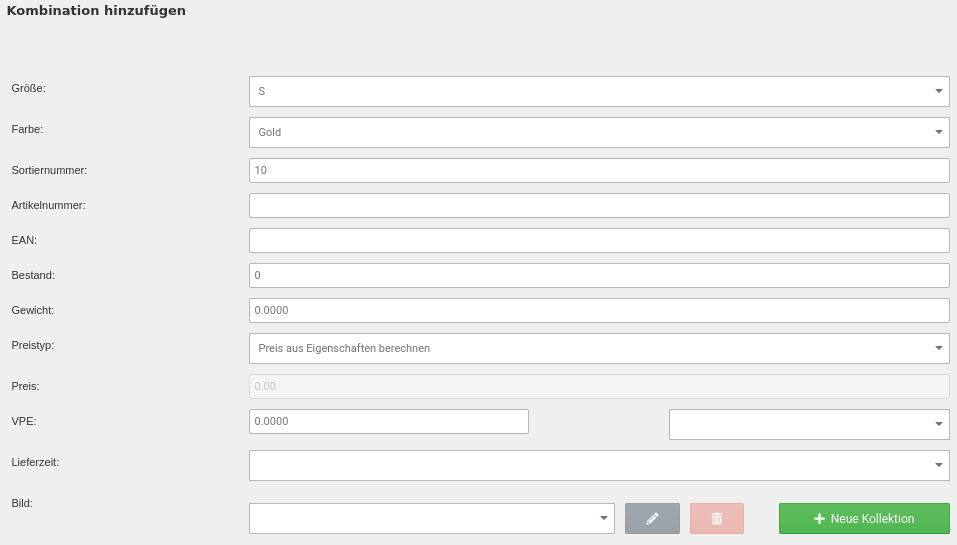Click the Lieferzeit dropdown arrow

coord(938,465)
